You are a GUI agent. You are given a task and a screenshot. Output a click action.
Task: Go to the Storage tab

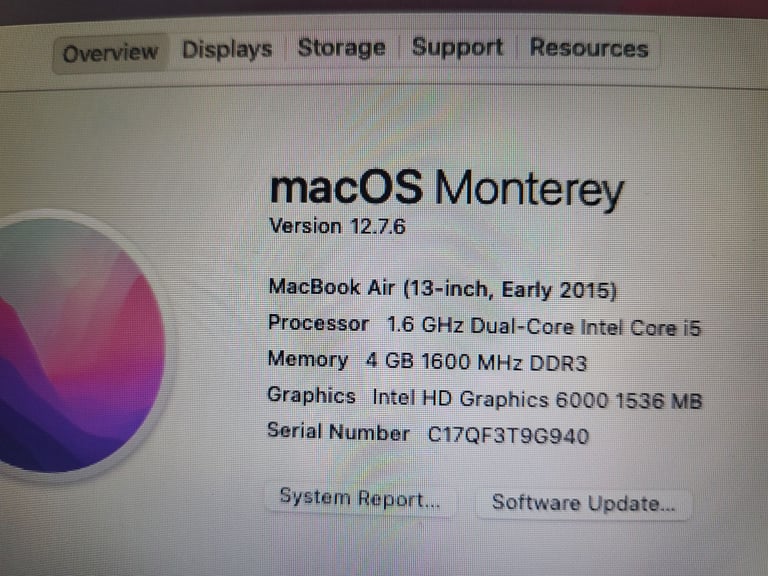(341, 48)
